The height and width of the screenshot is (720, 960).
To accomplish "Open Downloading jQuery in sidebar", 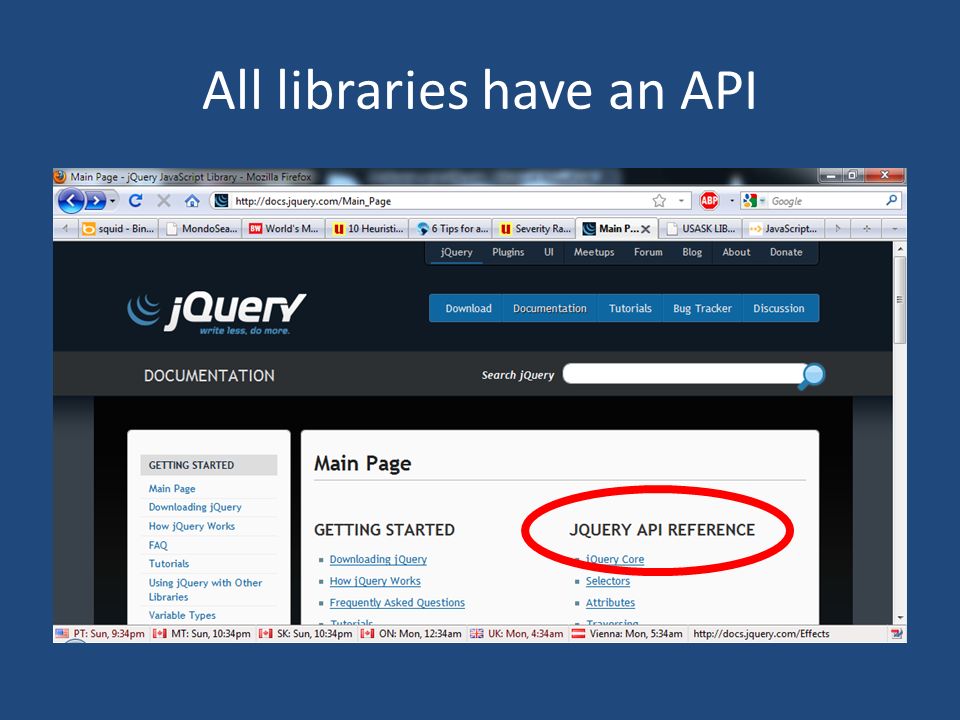I will 195,507.
